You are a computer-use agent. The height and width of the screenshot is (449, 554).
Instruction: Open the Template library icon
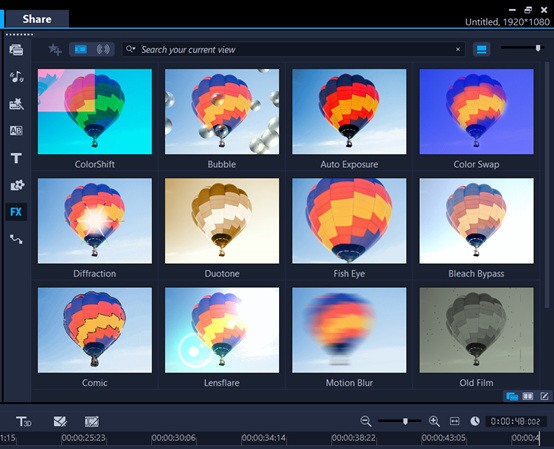tap(16, 104)
